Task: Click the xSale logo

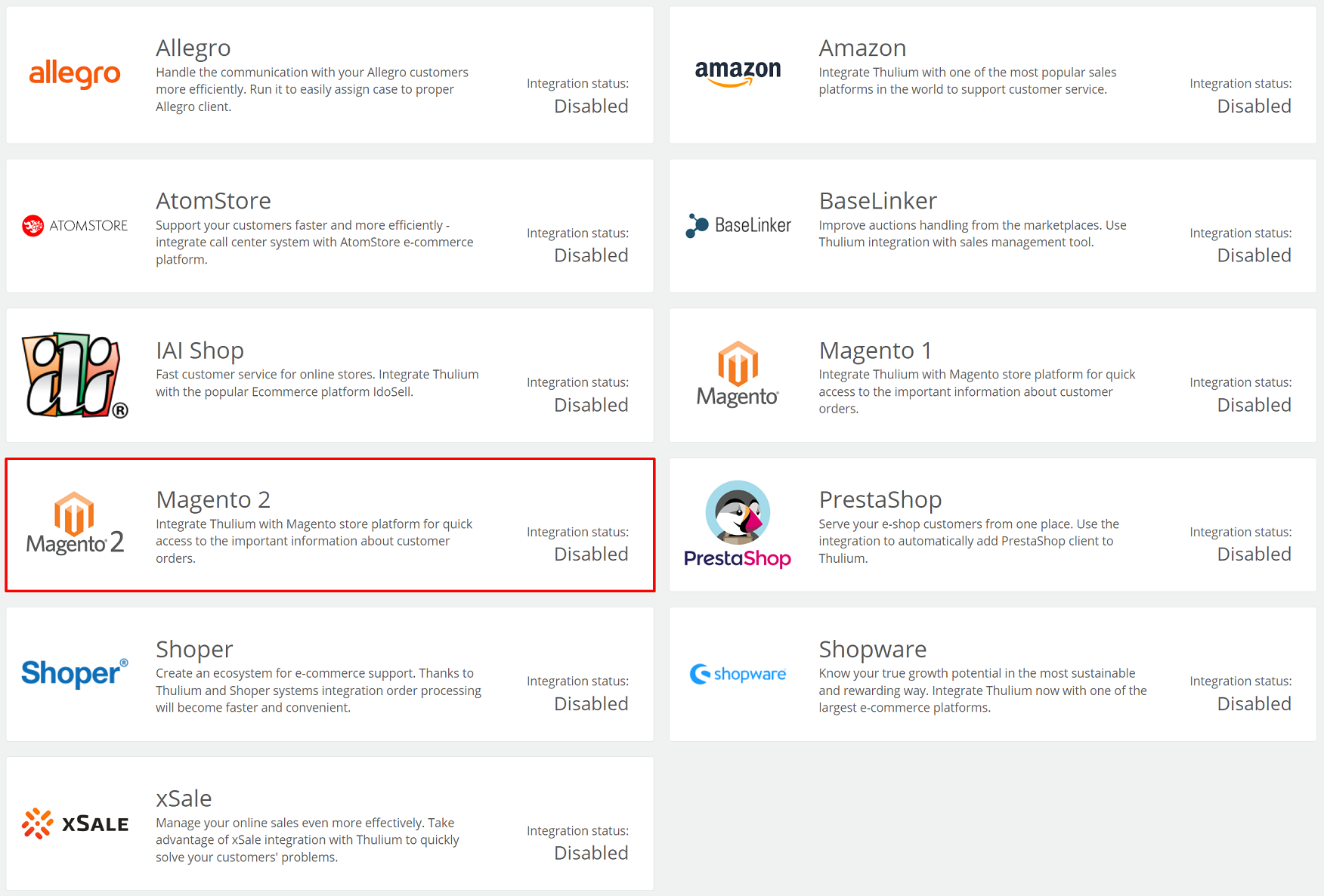Action: point(75,823)
